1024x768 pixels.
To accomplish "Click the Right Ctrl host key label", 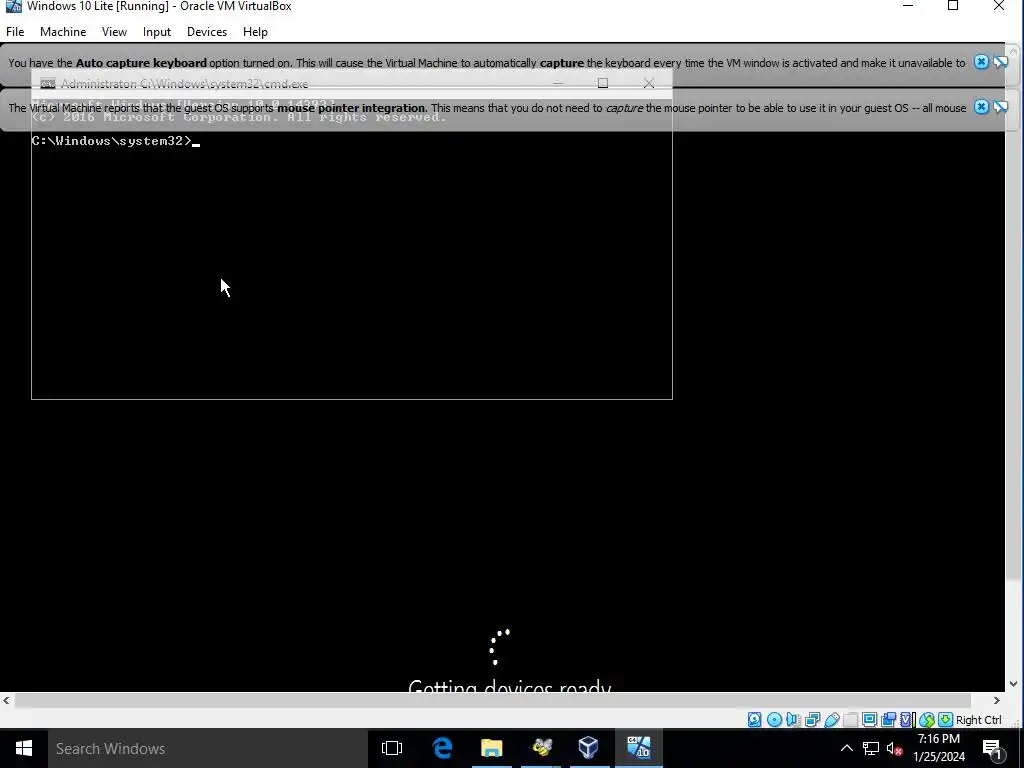I will (978, 720).
